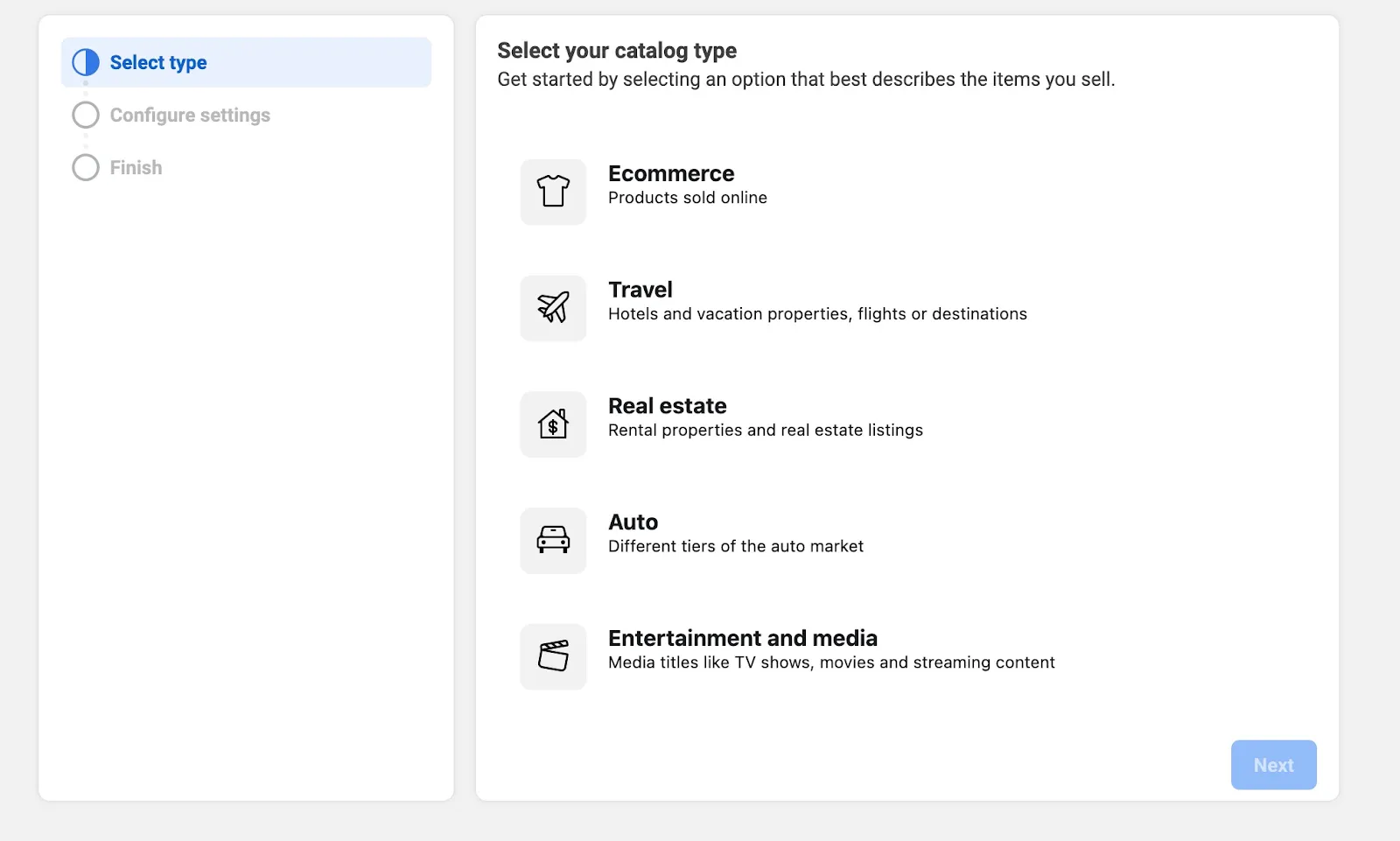
Task: Open the Select type step
Action: coord(246,62)
